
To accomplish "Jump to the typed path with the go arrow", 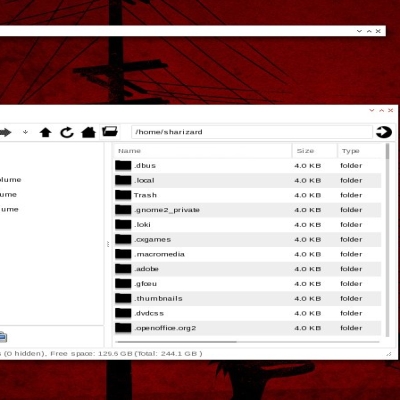I will click(384, 132).
